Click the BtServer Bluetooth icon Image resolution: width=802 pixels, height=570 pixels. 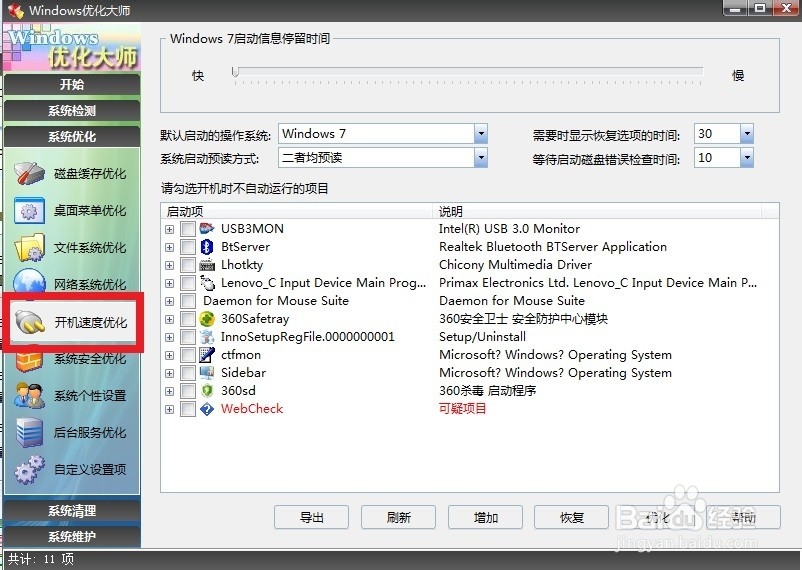point(207,247)
